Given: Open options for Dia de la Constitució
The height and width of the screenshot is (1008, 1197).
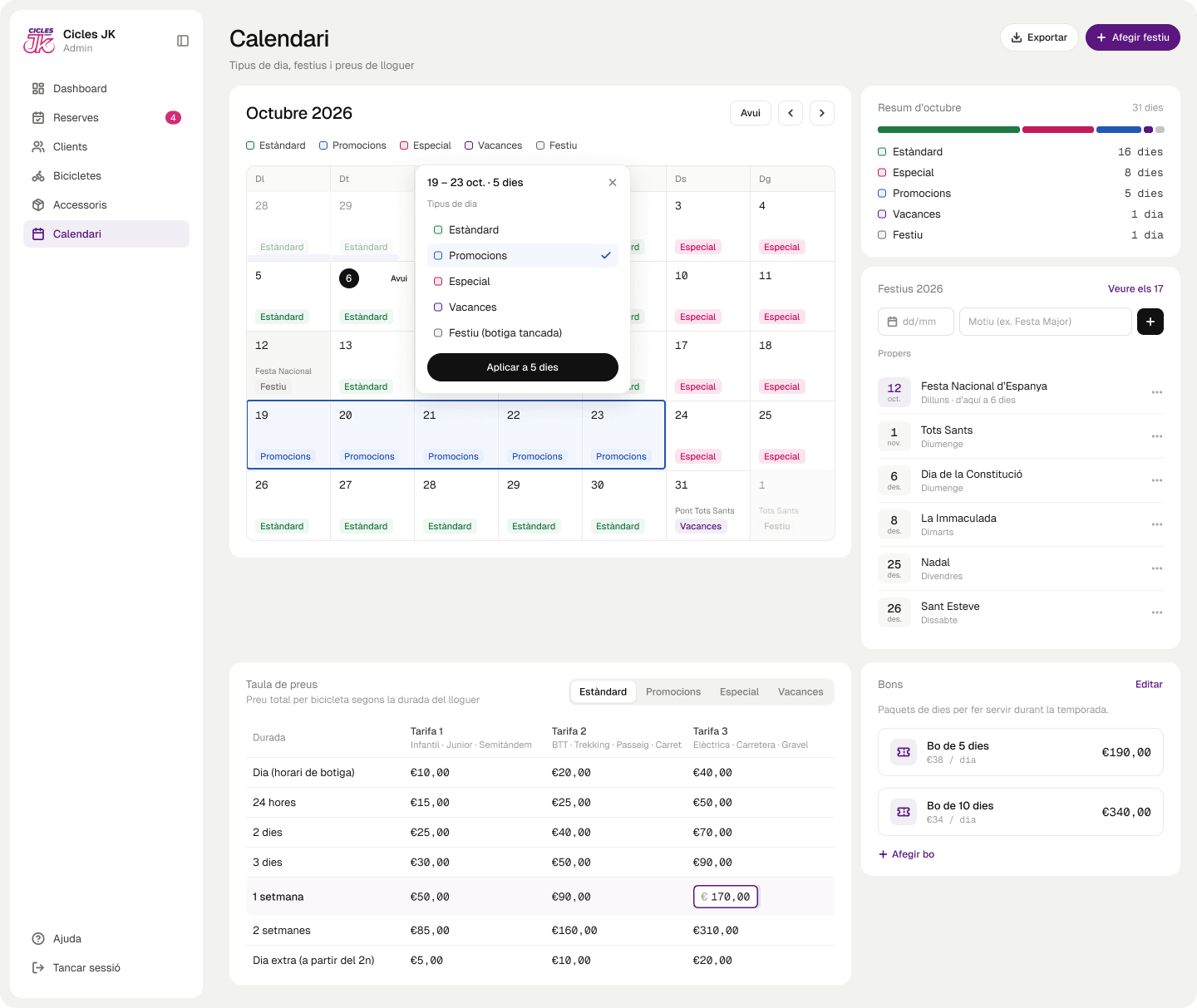Looking at the screenshot, I should 1157,480.
